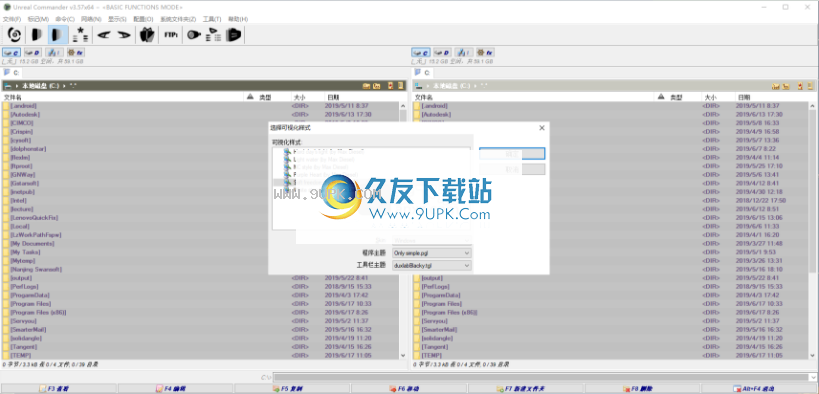Image resolution: width=819 pixels, height=394 pixels.
Task: Select [TEMP] folder in left panel
Action: coord(21,355)
